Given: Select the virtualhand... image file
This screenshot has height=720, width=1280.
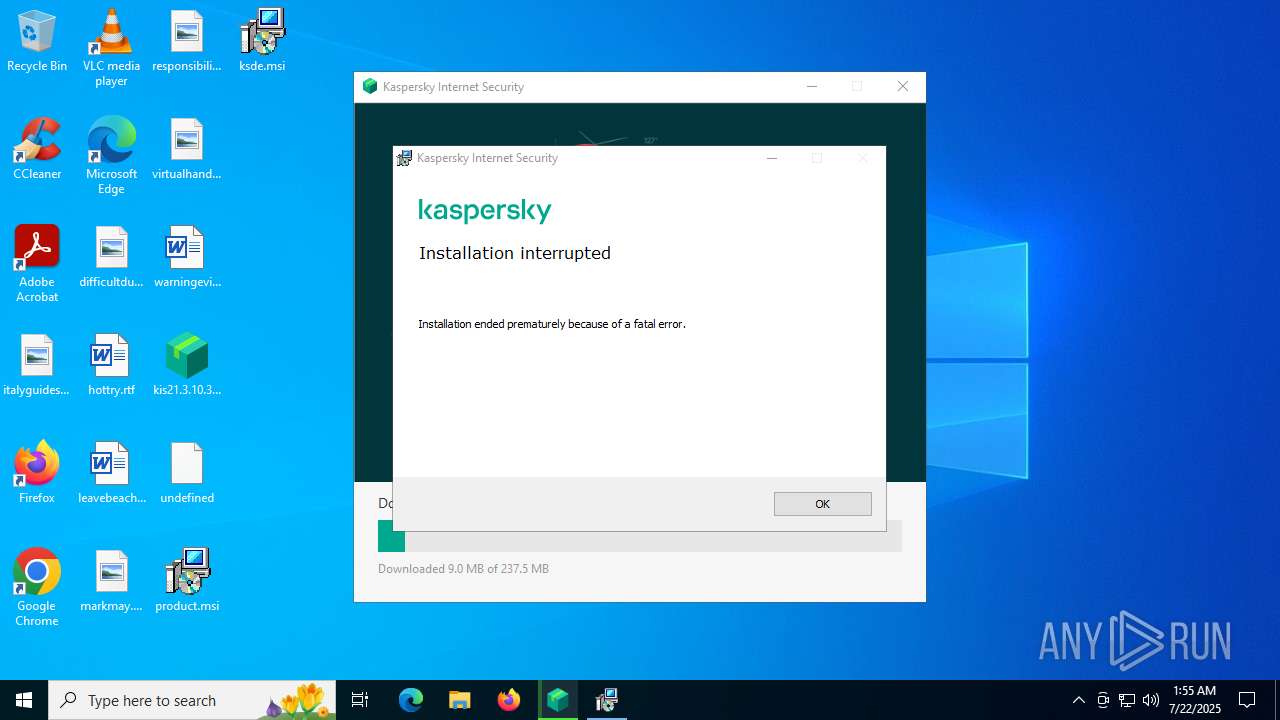Looking at the screenshot, I should coord(186,150).
